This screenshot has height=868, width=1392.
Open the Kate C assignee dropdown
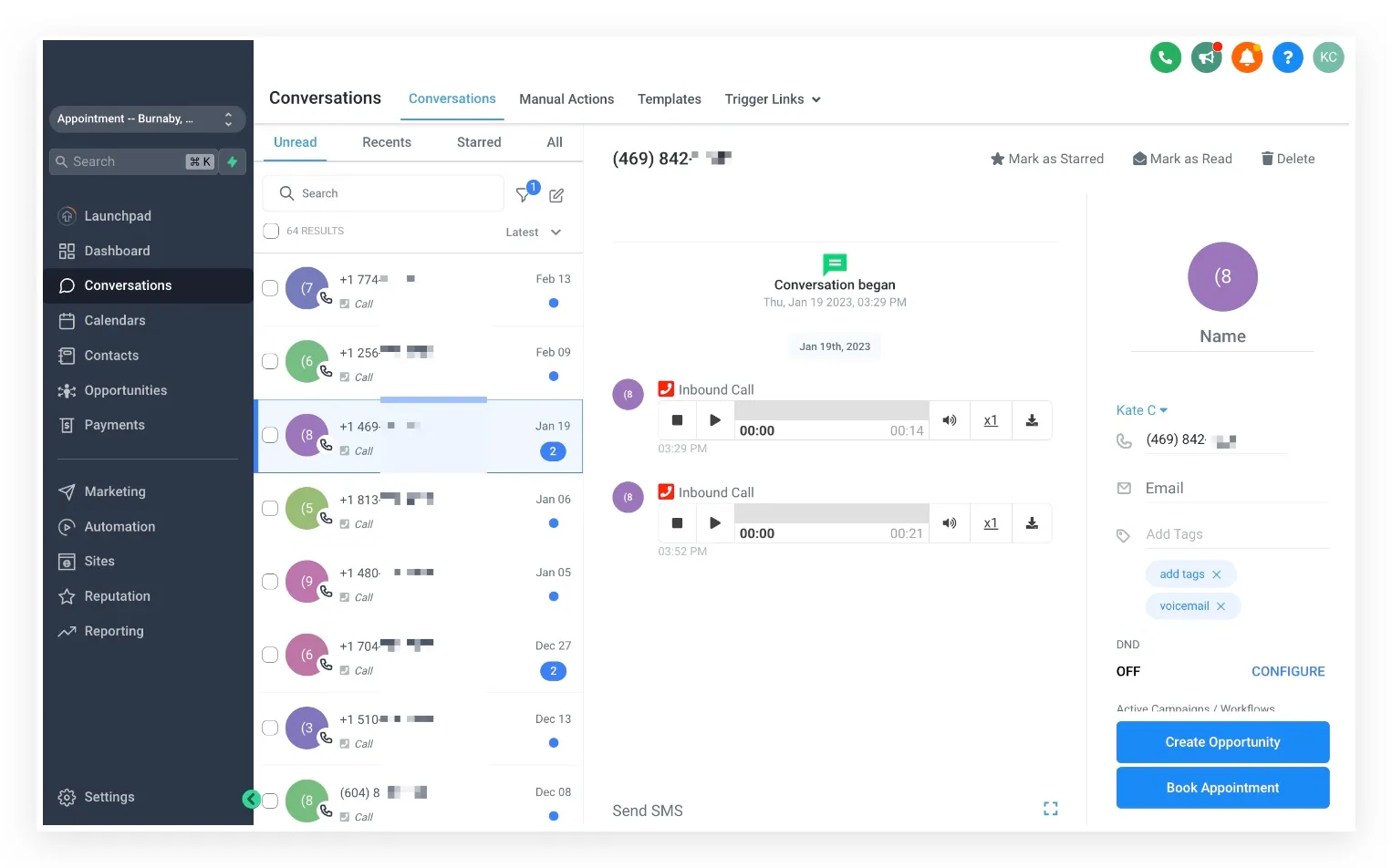coord(1142,410)
